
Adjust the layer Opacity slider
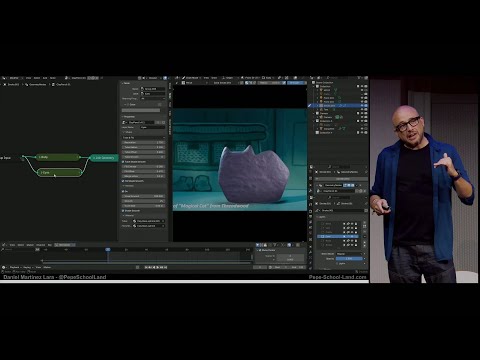[x=349, y=259]
